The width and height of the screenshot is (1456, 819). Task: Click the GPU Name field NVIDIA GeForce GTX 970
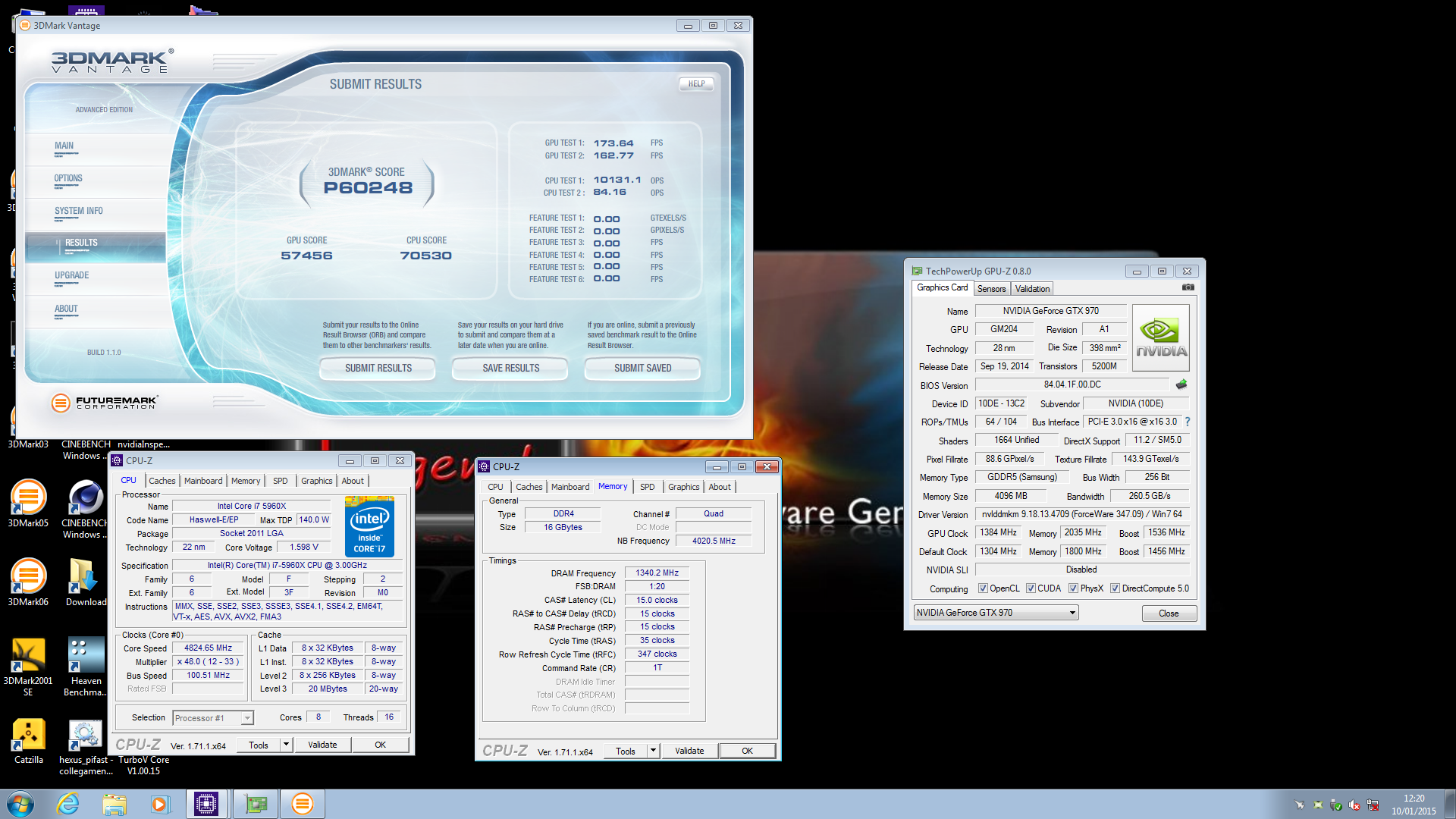pyautogui.click(x=1051, y=311)
